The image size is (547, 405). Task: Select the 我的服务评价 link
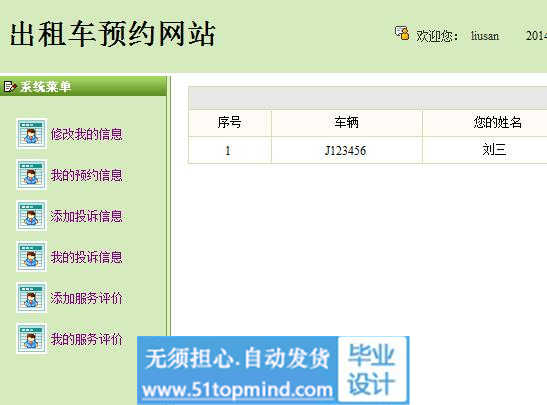[87, 339]
